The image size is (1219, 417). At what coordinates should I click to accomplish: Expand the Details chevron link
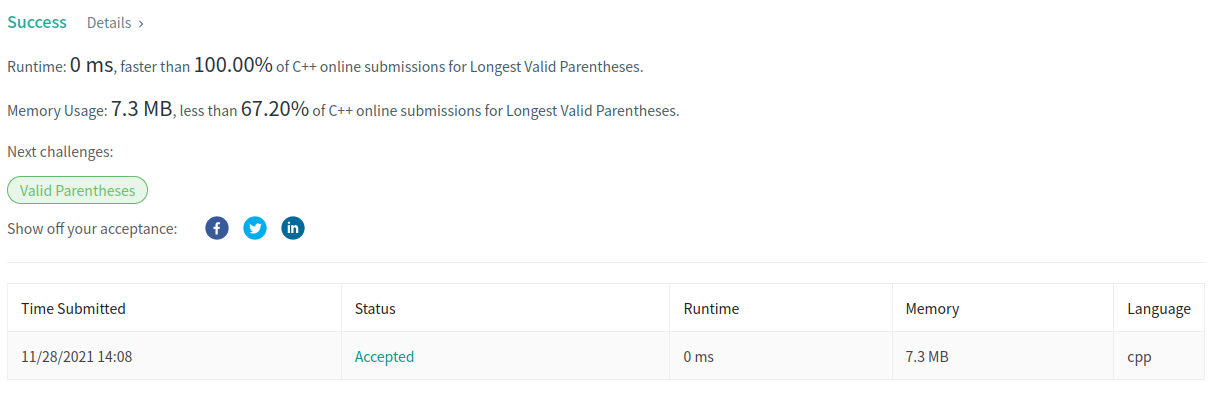click(115, 22)
